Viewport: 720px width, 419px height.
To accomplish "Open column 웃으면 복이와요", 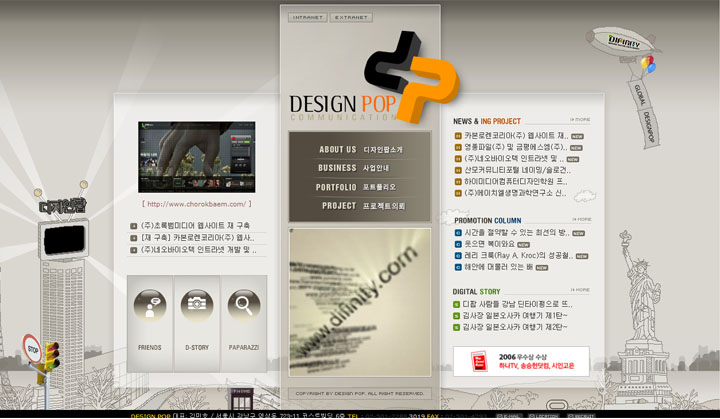I will (489, 244).
